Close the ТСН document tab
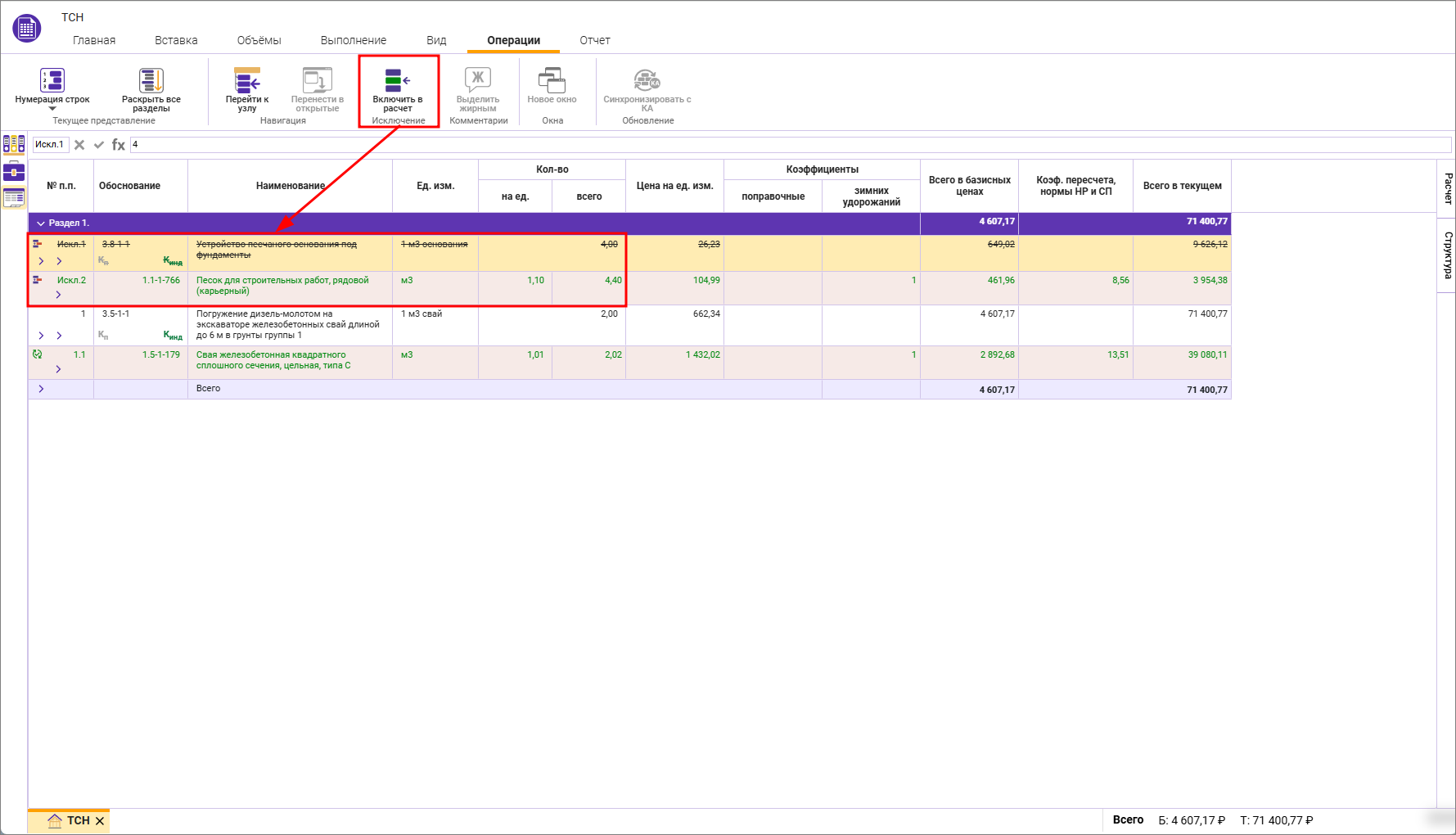Viewport: 1456px width, 835px height. coord(100,821)
